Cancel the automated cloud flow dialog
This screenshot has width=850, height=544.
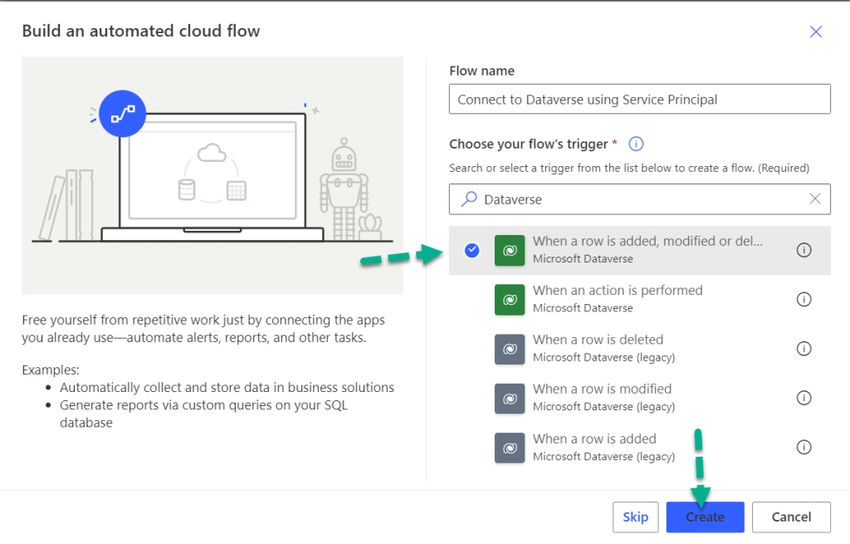click(x=791, y=517)
